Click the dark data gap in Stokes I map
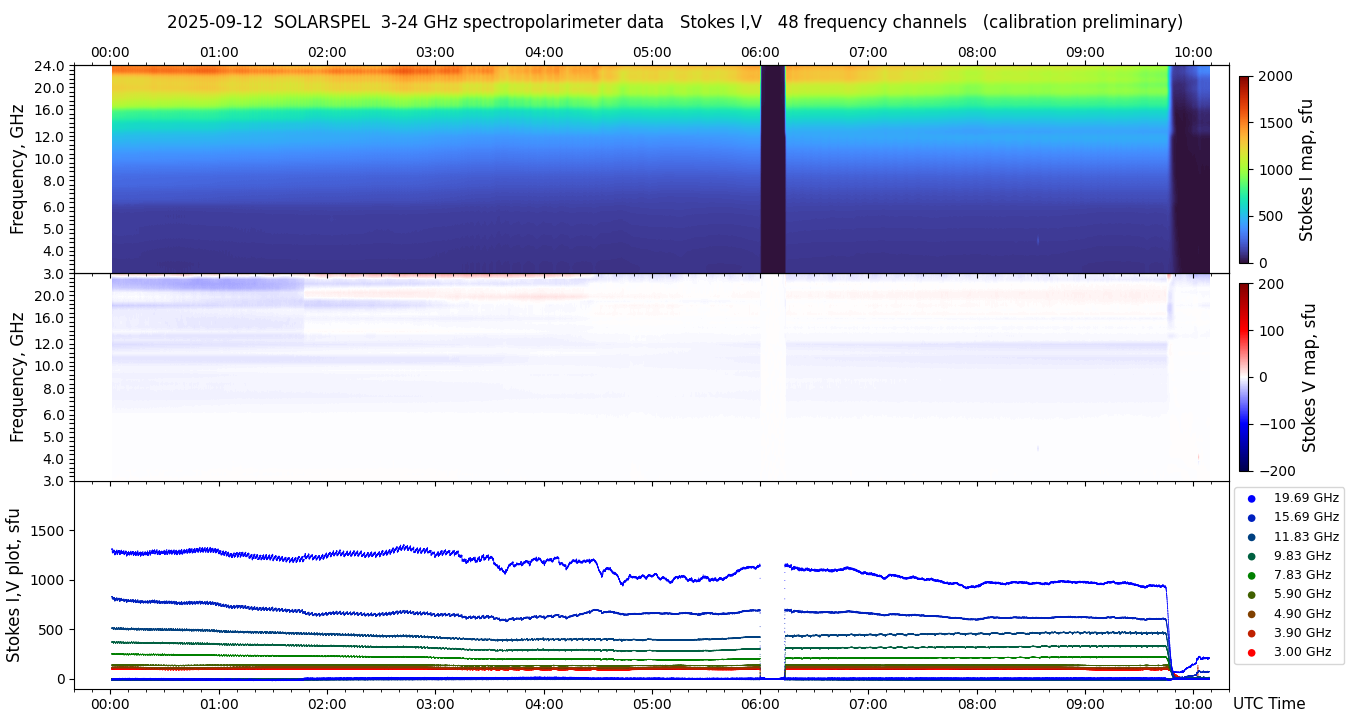The height and width of the screenshot is (725, 1350). point(773,169)
